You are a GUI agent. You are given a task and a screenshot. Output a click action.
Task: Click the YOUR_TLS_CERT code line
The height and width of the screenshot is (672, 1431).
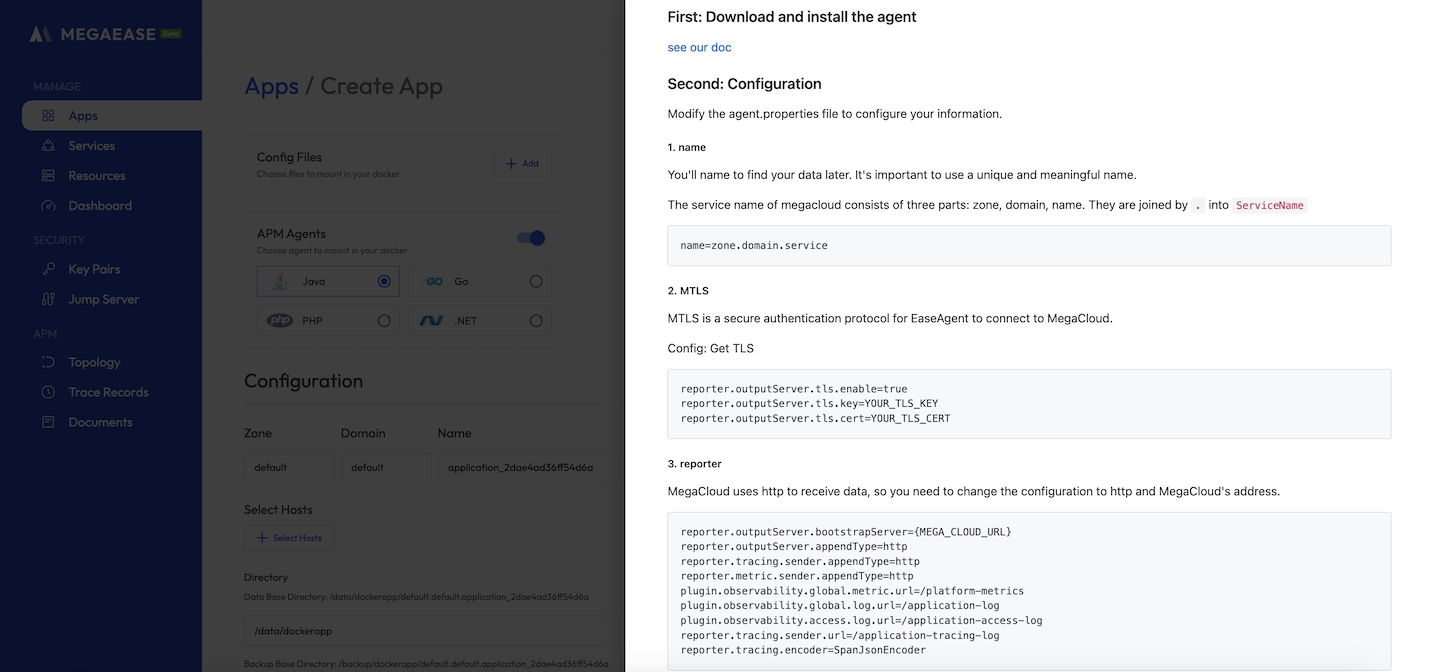click(x=815, y=419)
